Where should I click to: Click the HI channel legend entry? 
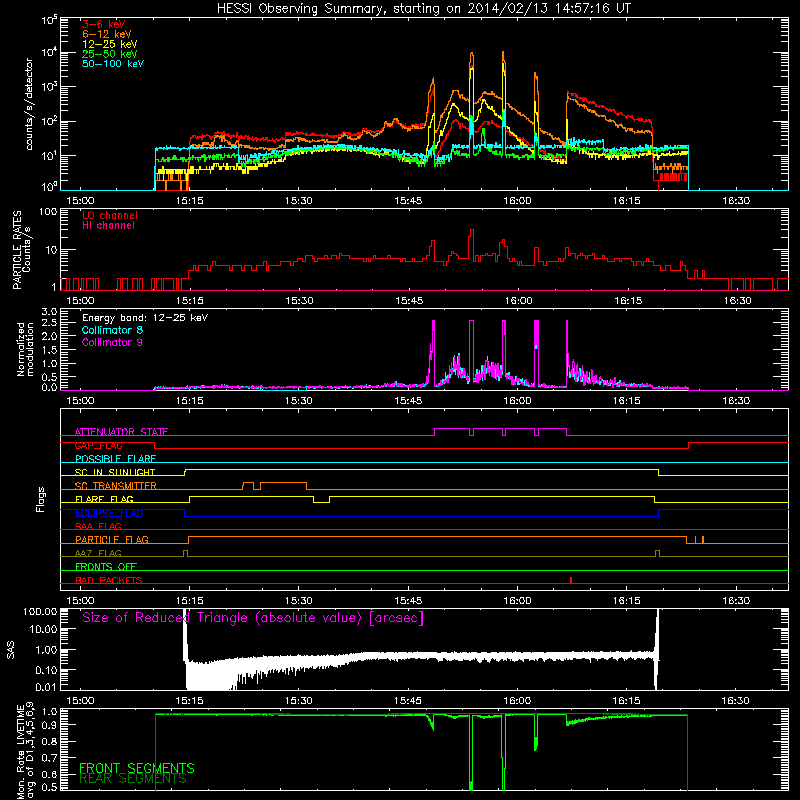click(x=108, y=226)
